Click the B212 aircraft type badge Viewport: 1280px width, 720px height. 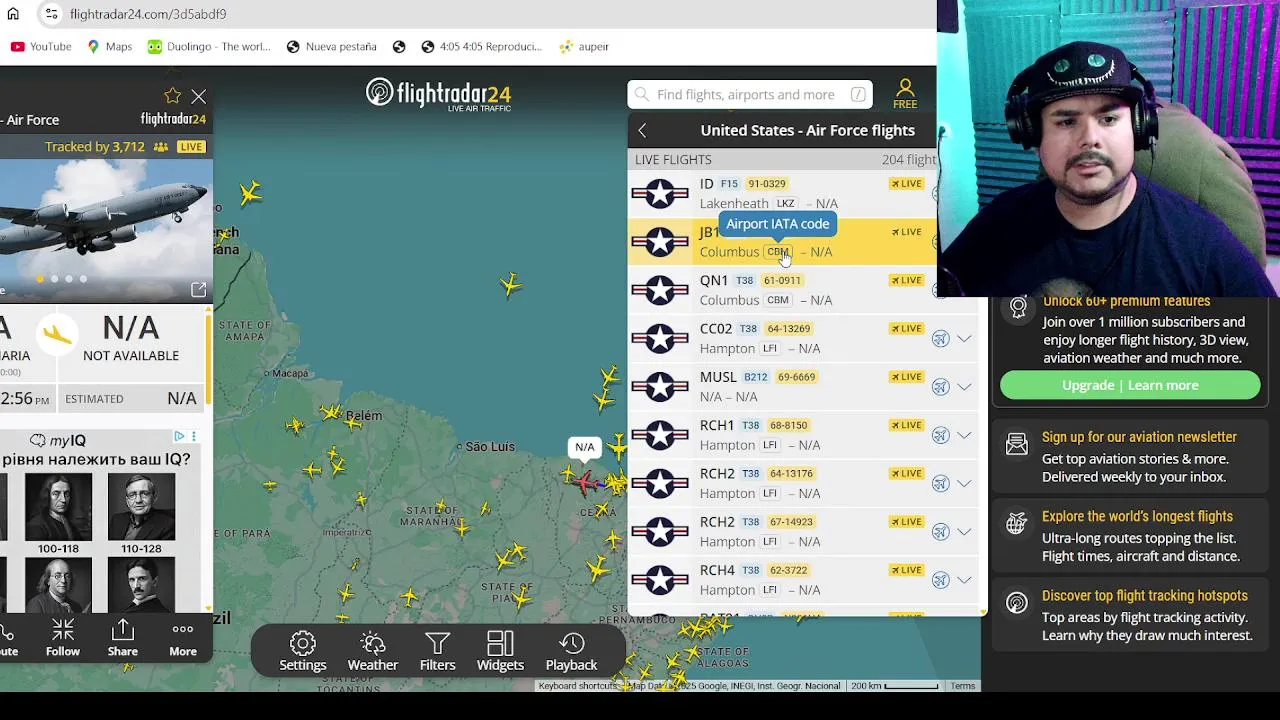click(x=756, y=377)
